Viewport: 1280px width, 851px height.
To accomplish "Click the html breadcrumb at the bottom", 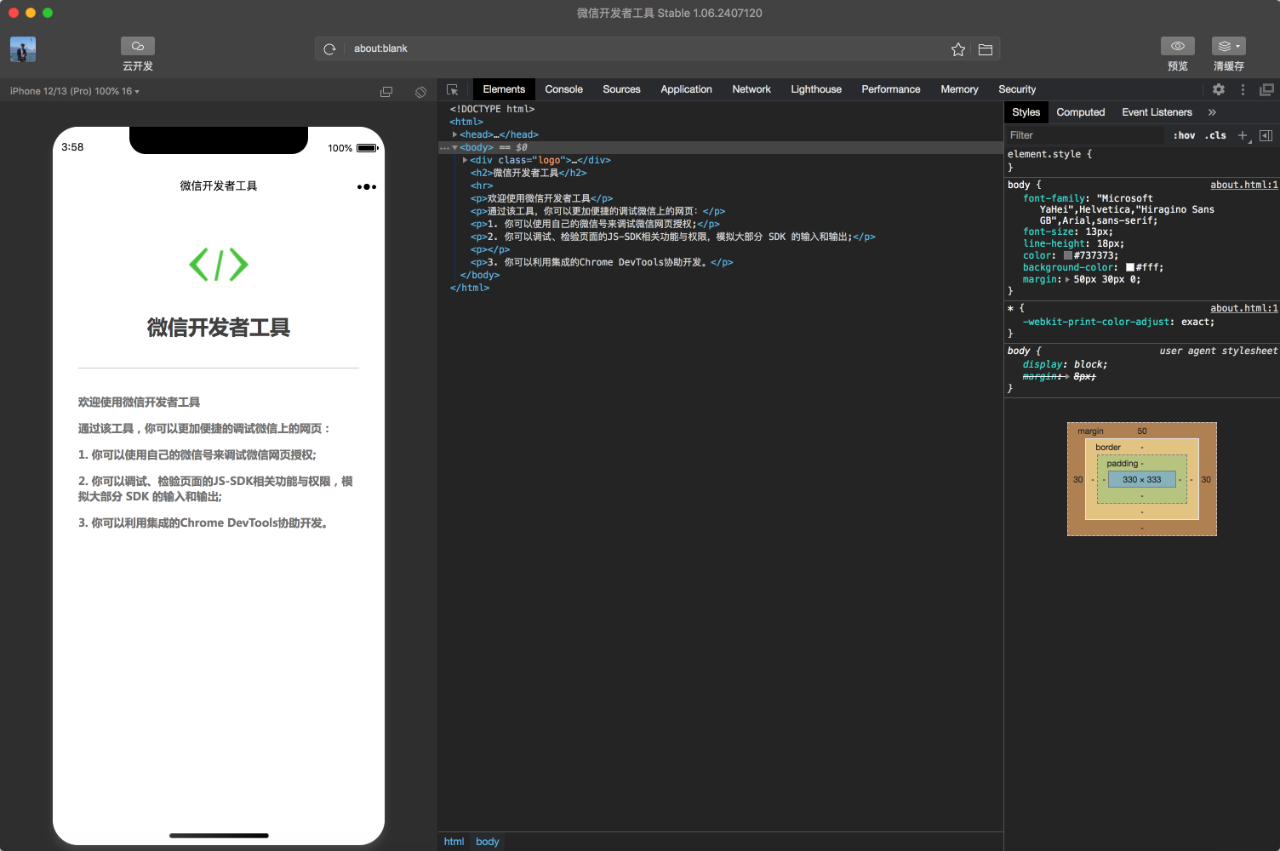I will [x=454, y=842].
